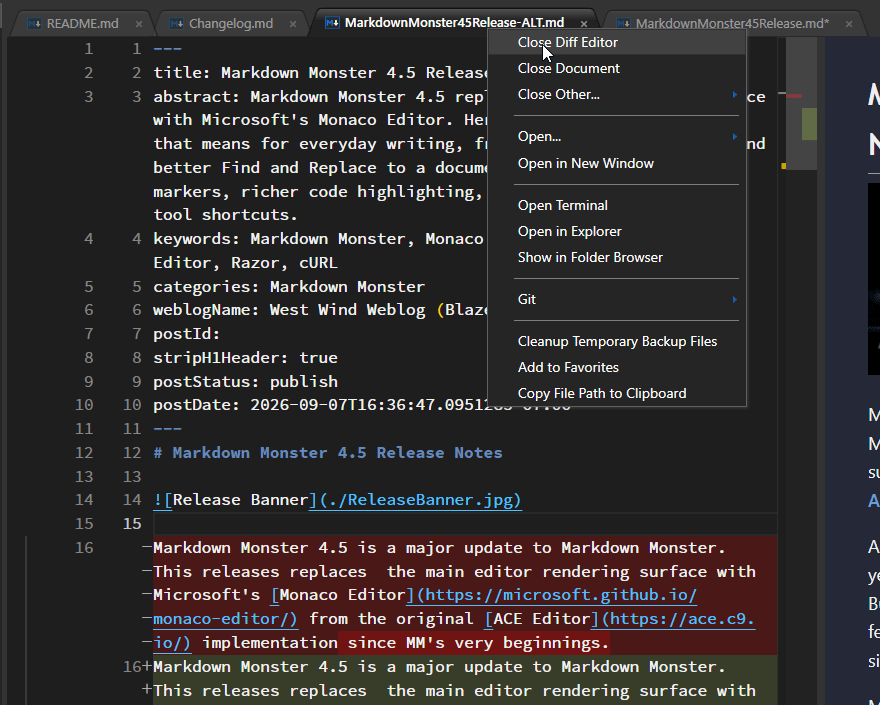Choose Add to Favorites
The height and width of the screenshot is (705, 880).
pos(617,367)
